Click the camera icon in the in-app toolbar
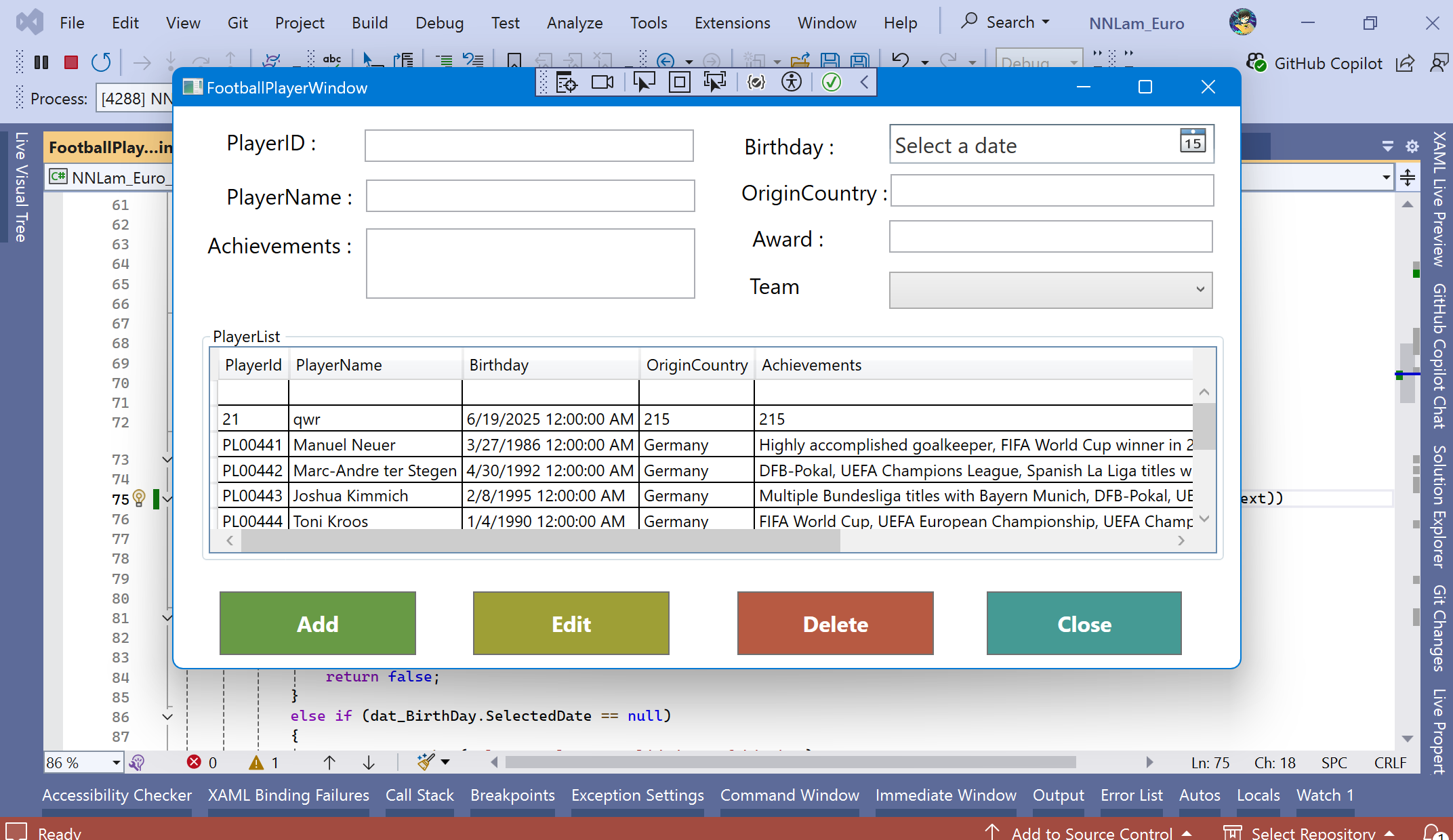The image size is (1453, 840). [602, 83]
